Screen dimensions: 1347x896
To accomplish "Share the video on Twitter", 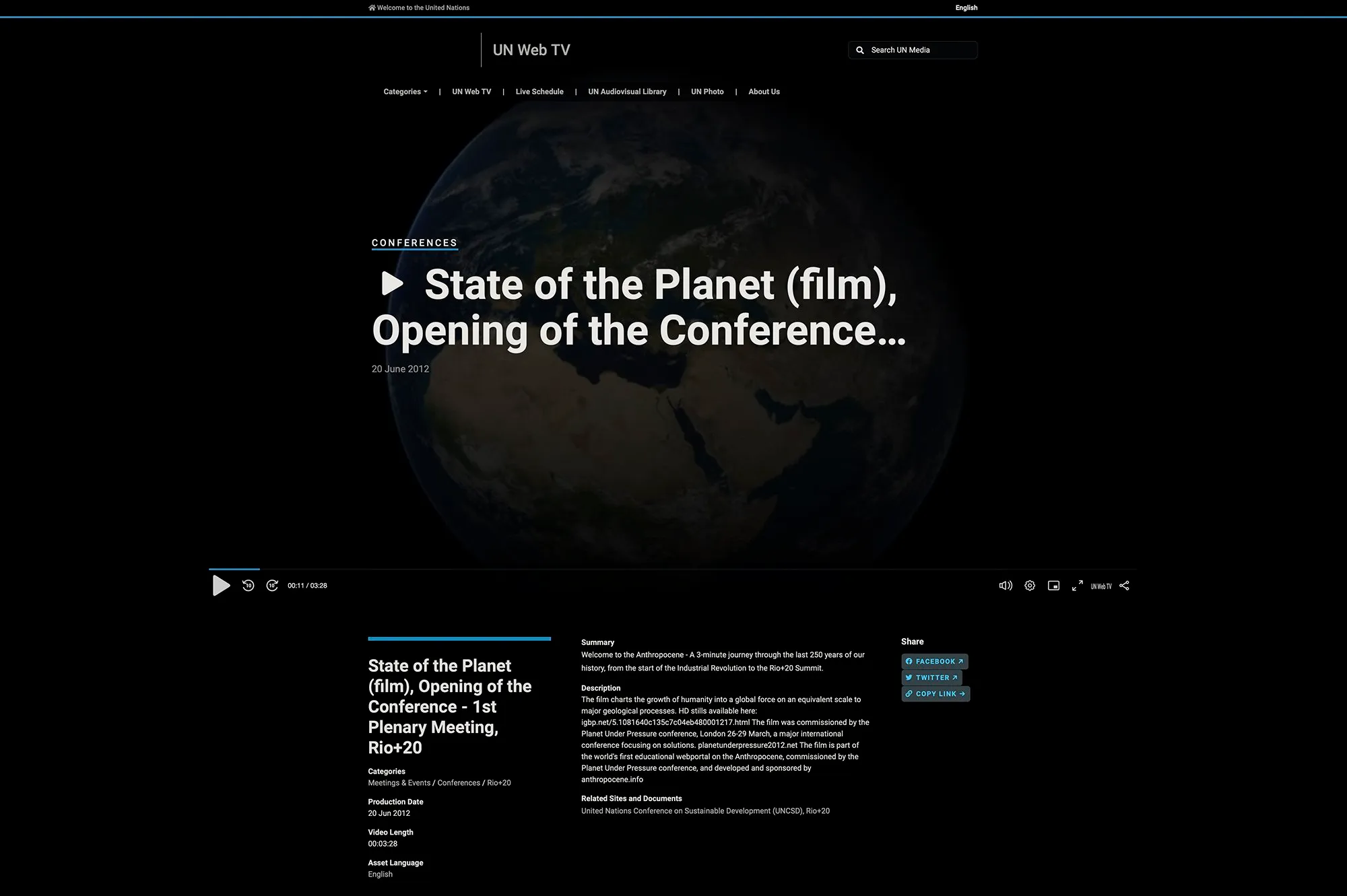I will 931,677.
